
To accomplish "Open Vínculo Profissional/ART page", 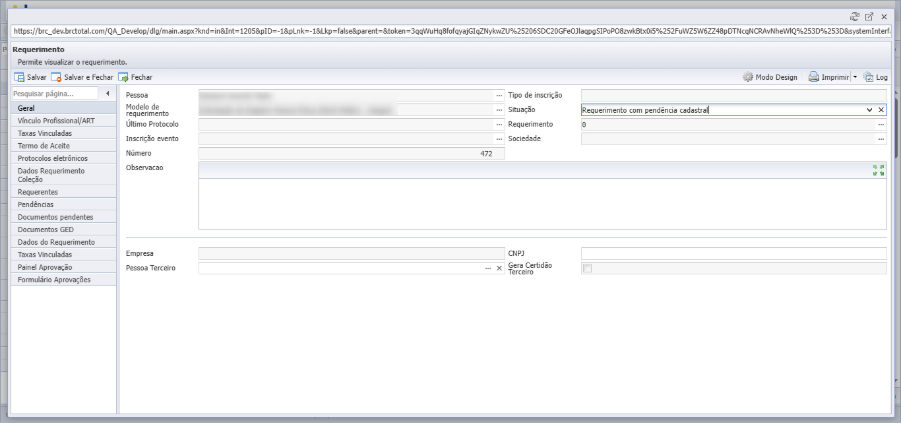I will [63, 121].
